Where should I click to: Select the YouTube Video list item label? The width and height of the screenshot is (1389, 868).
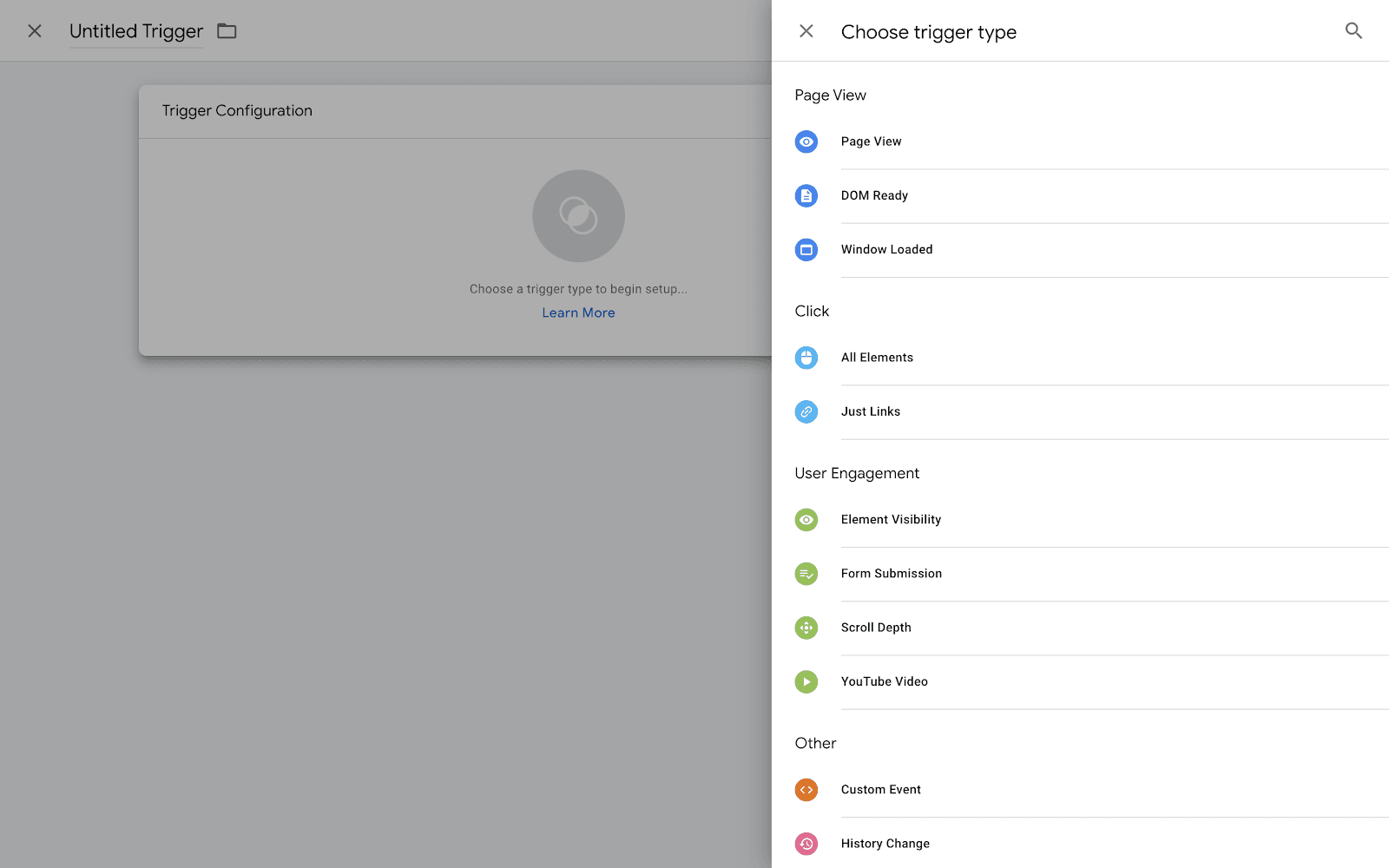[884, 681]
